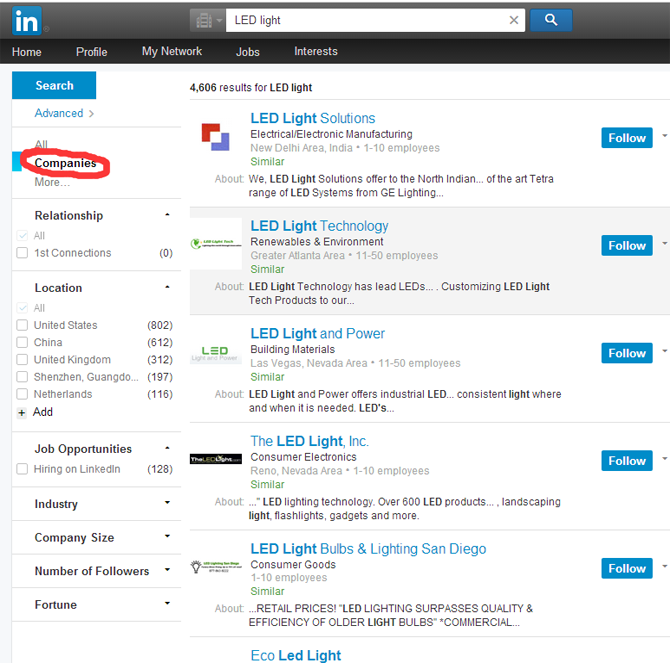The width and height of the screenshot is (670, 663).
Task: Enable the 1st Connections checkbox
Action: pos(22,253)
